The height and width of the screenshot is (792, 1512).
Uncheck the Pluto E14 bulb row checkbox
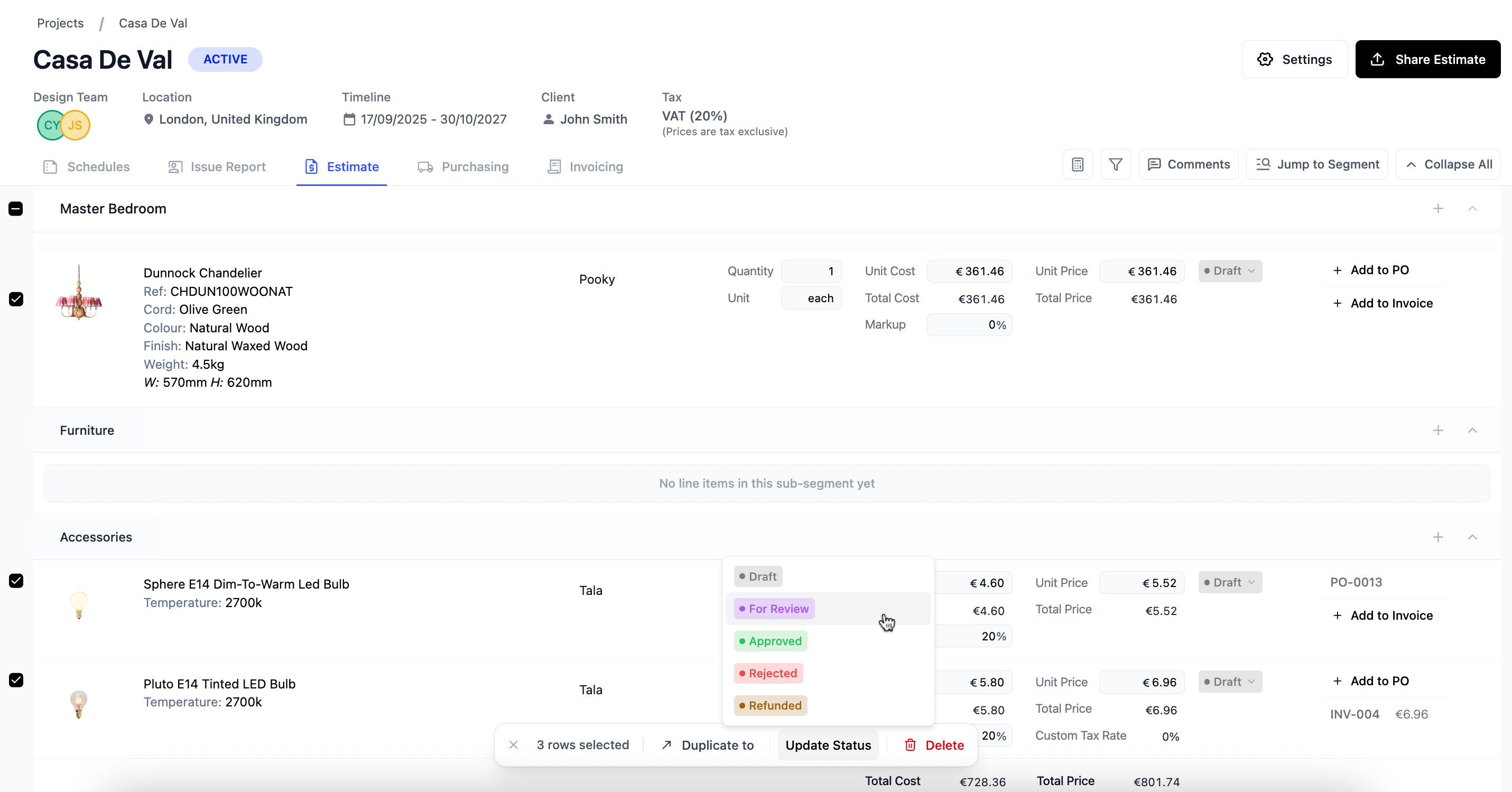pos(16,680)
